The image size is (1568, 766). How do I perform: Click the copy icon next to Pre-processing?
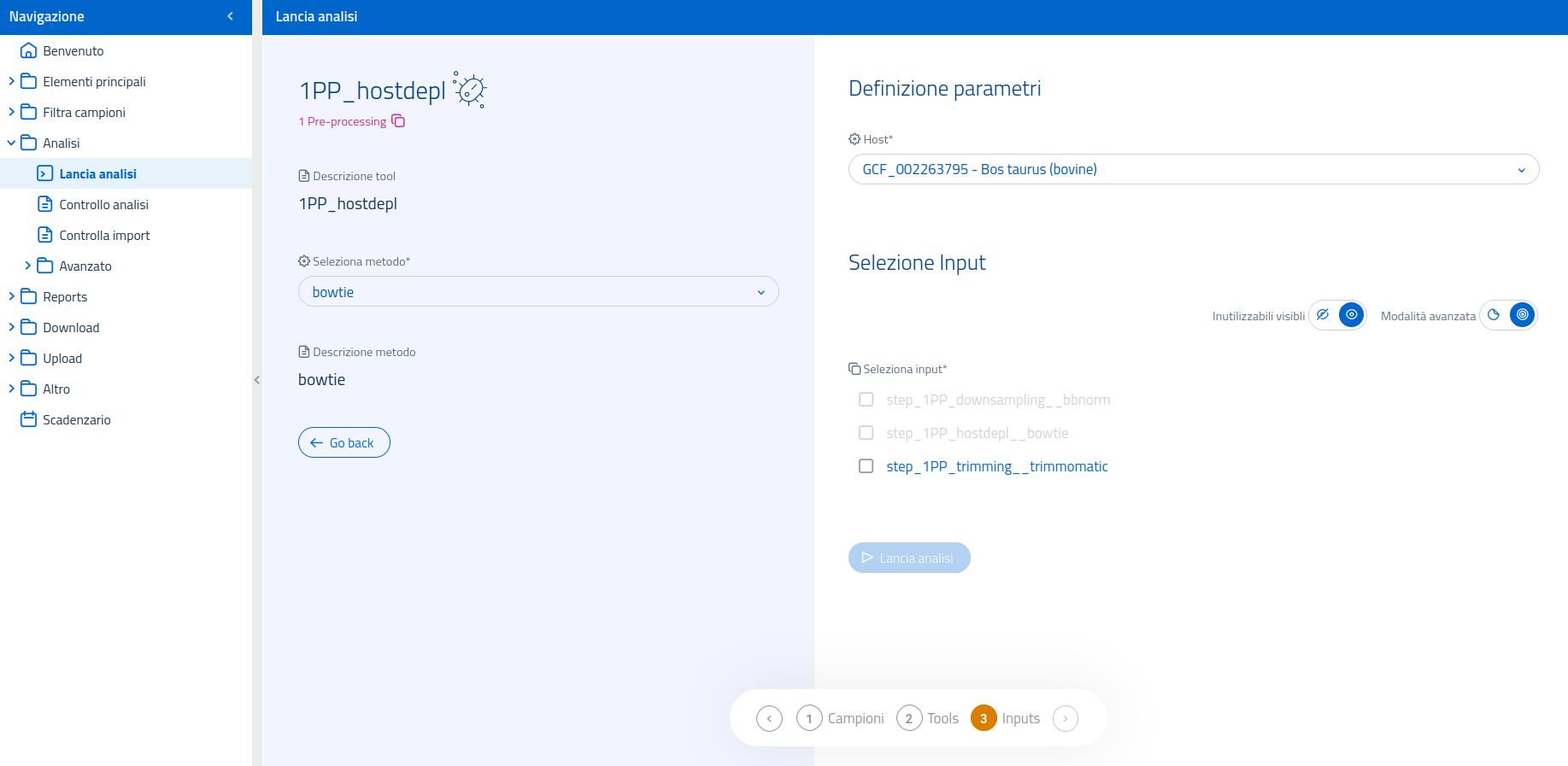[398, 121]
